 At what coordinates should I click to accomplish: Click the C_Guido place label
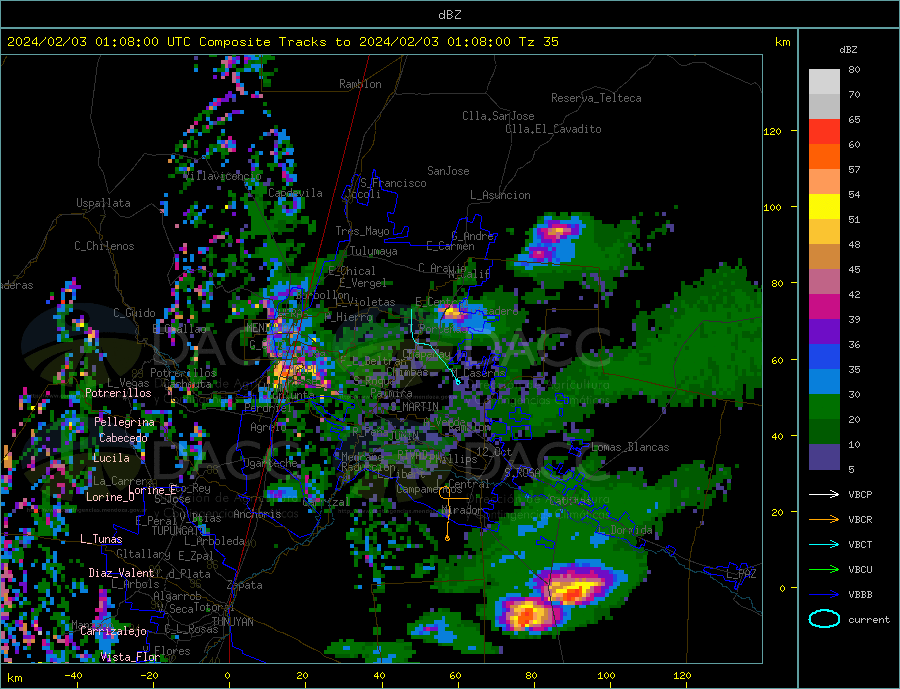[x=134, y=313]
